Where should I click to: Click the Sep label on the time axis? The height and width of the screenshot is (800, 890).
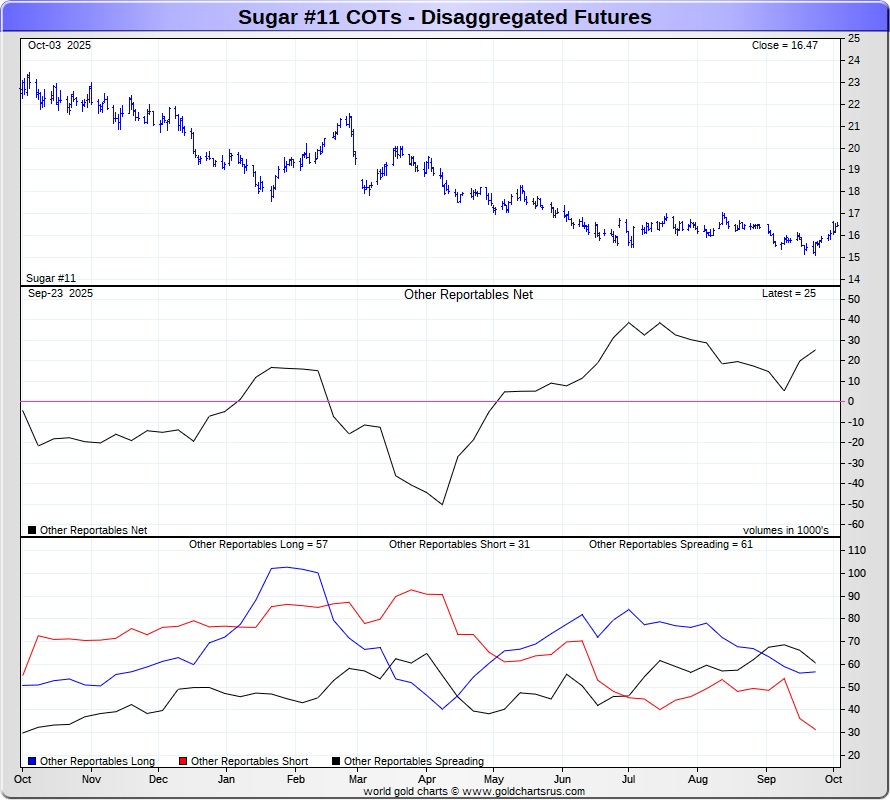coord(766,778)
